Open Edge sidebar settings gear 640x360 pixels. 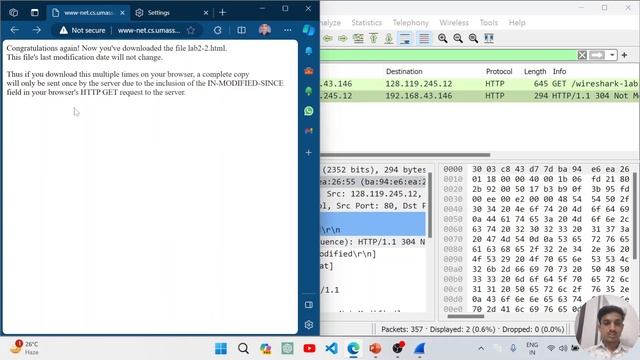[309, 324]
